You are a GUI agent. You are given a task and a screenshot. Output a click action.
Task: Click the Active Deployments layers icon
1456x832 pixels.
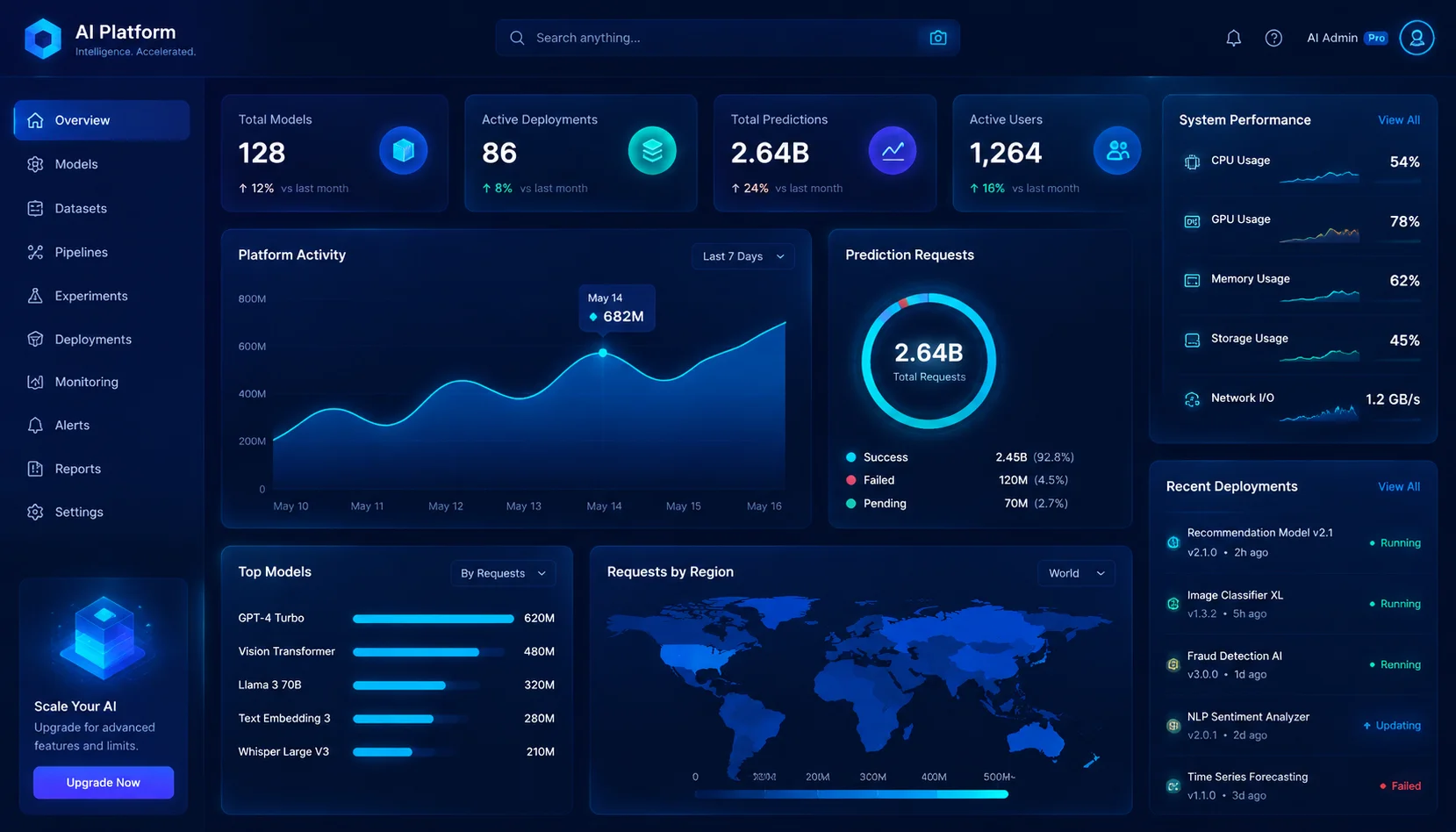pos(652,151)
